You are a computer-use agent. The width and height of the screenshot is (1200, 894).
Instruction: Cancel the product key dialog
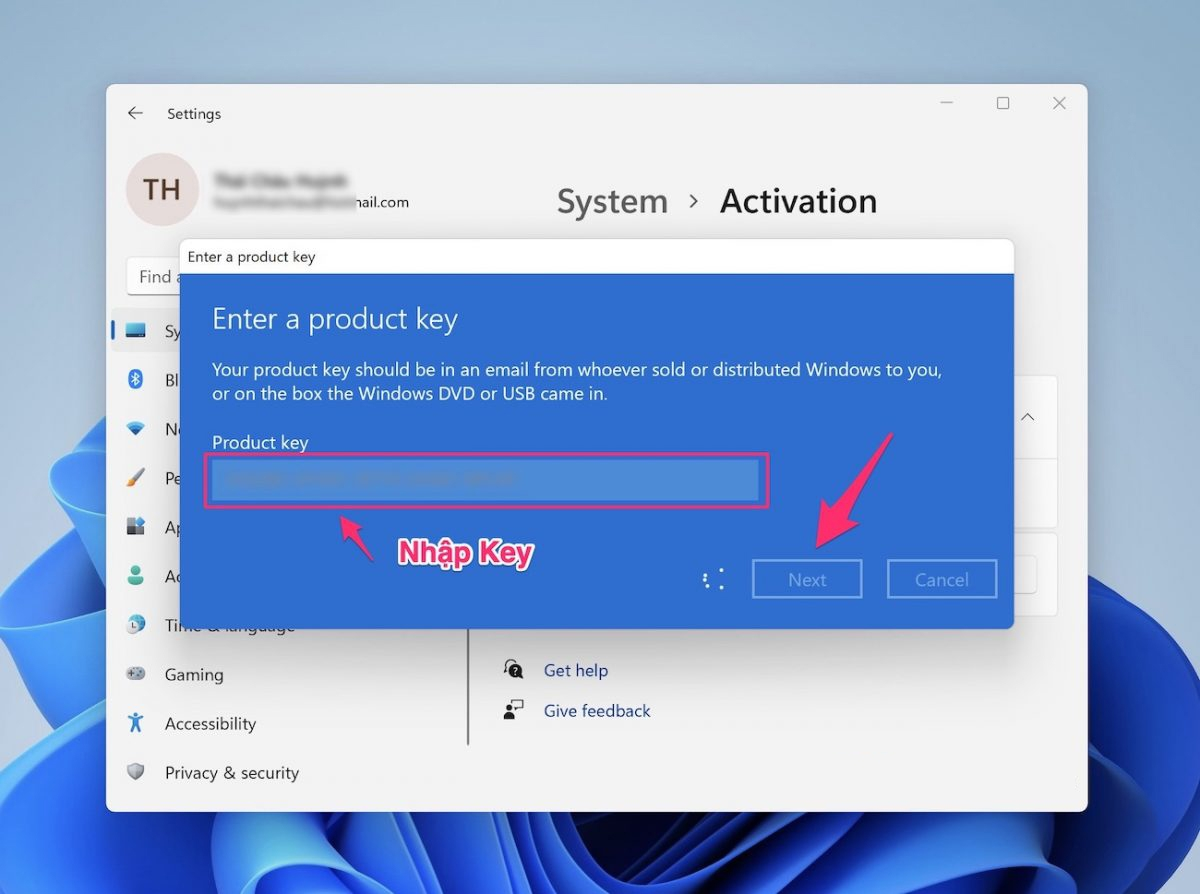coord(942,579)
